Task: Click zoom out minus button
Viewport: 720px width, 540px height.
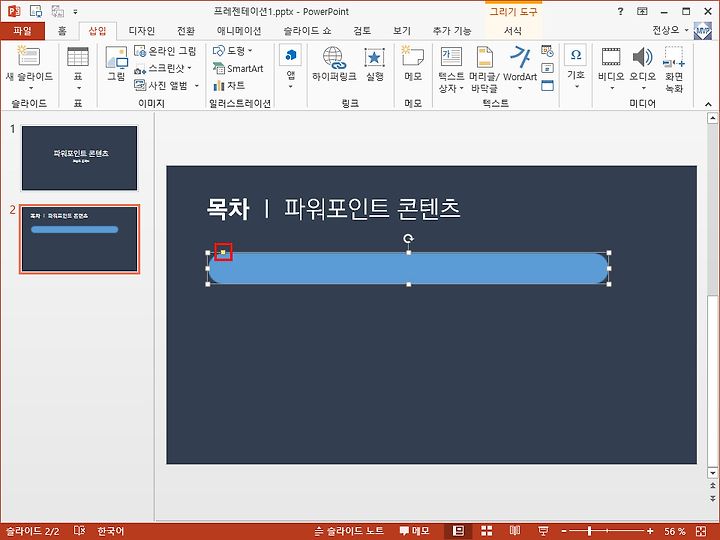Action: (564, 531)
